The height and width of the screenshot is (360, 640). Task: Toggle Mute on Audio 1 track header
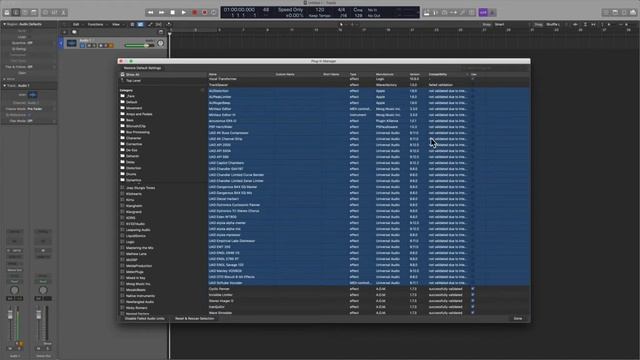pos(89,46)
